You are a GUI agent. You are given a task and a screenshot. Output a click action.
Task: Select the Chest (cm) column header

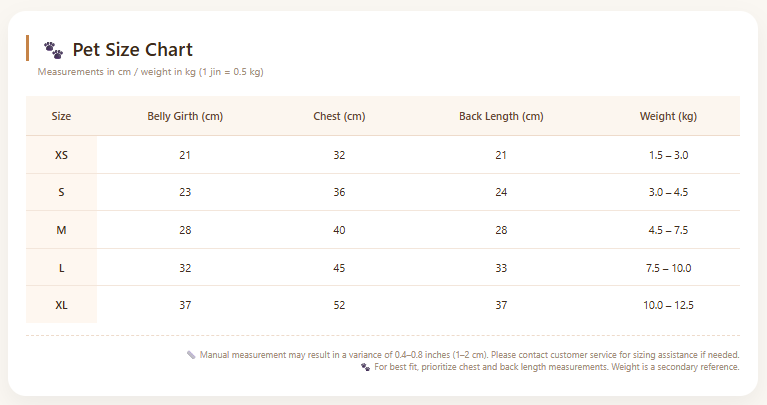(x=339, y=116)
